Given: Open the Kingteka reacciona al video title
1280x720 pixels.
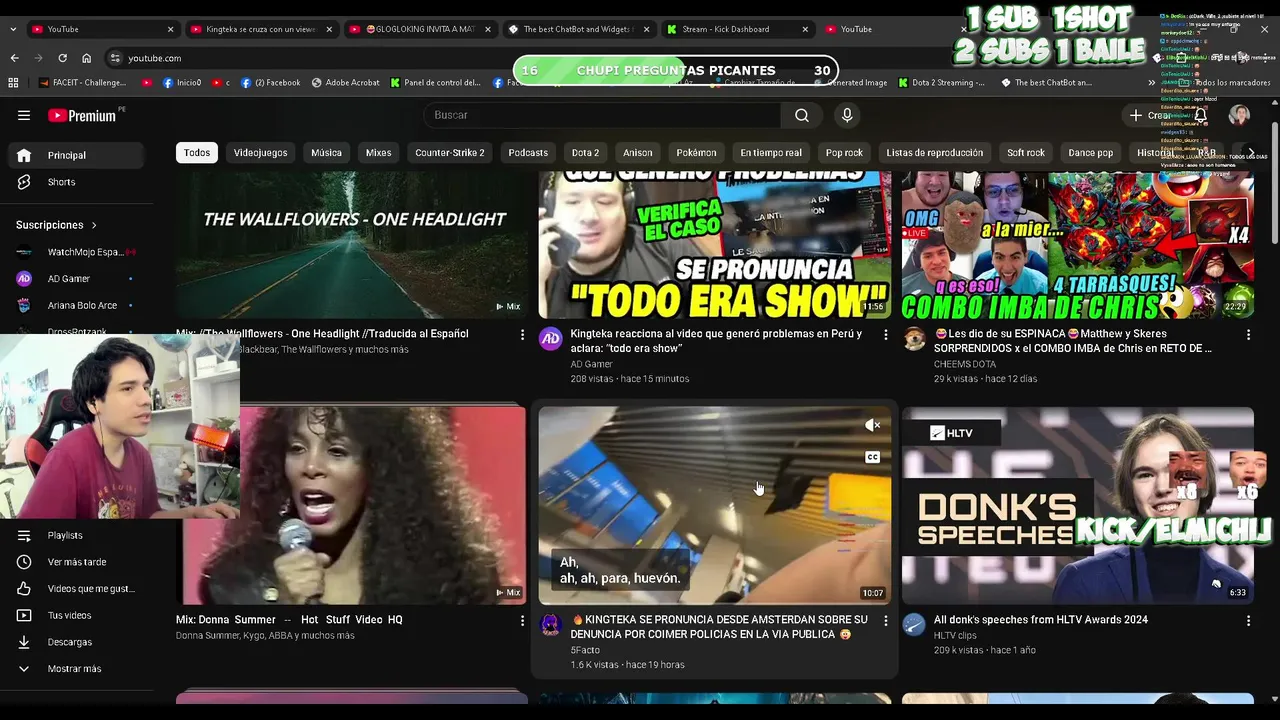Looking at the screenshot, I should pos(716,341).
